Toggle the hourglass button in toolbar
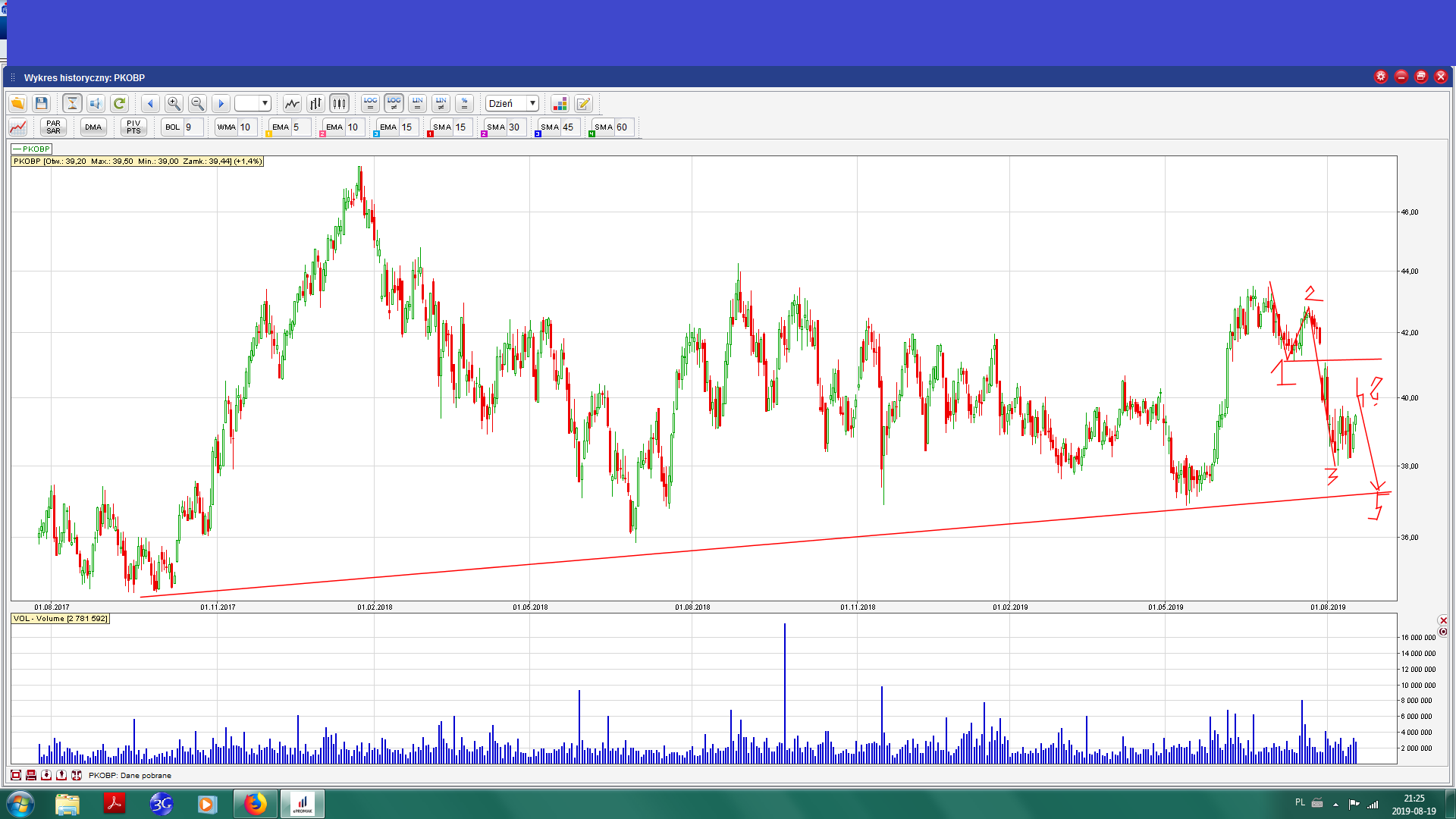The image size is (1456, 819). click(72, 103)
